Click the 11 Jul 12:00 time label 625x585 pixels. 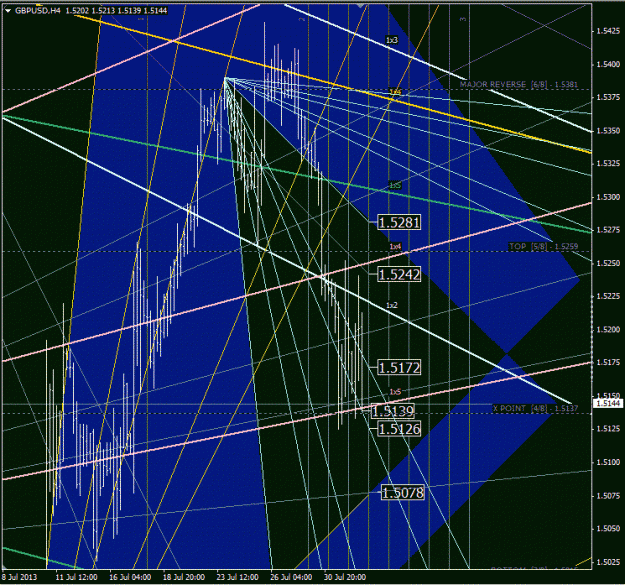[x=77, y=577]
